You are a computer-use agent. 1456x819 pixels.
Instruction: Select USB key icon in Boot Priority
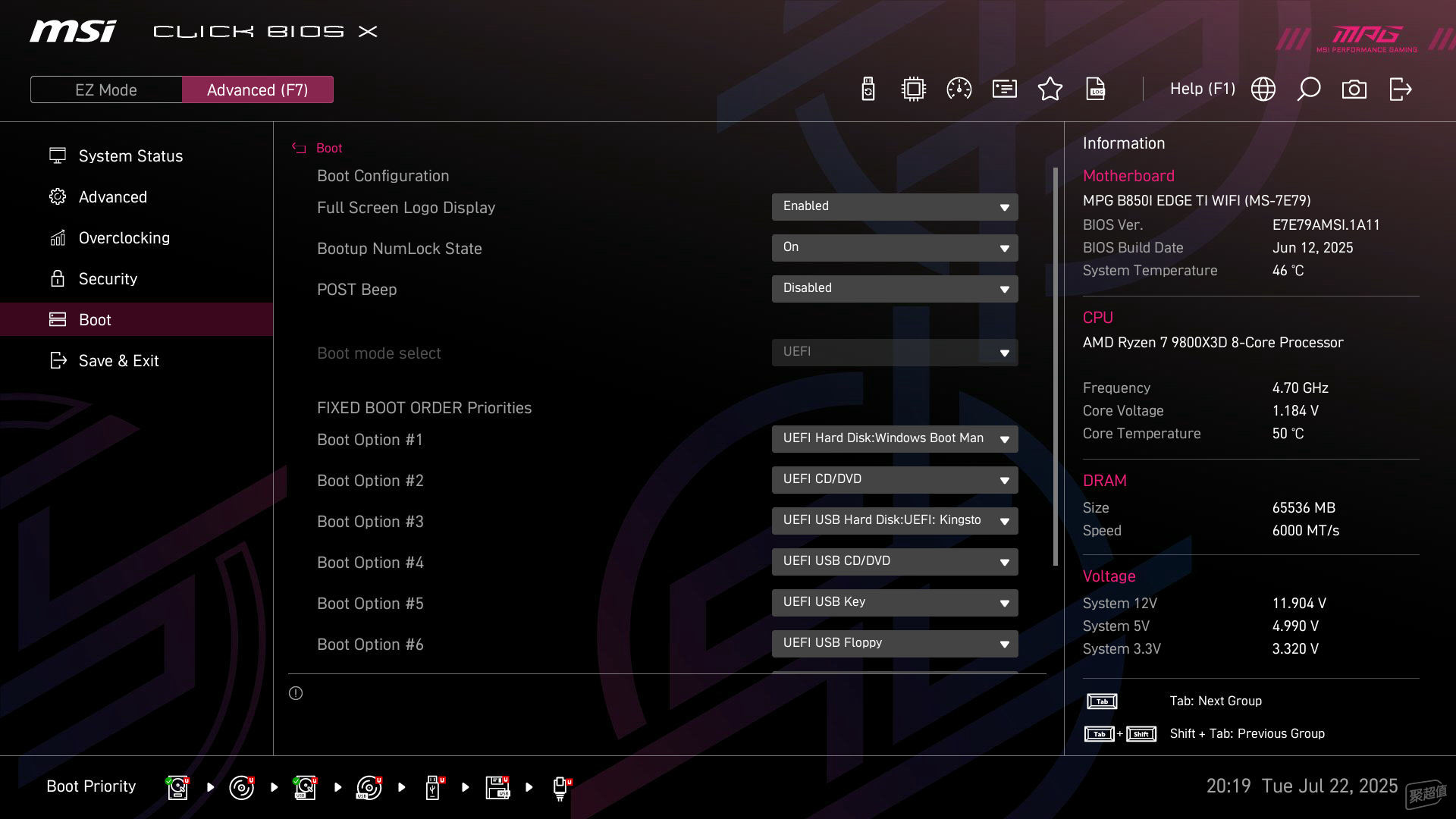click(435, 787)
